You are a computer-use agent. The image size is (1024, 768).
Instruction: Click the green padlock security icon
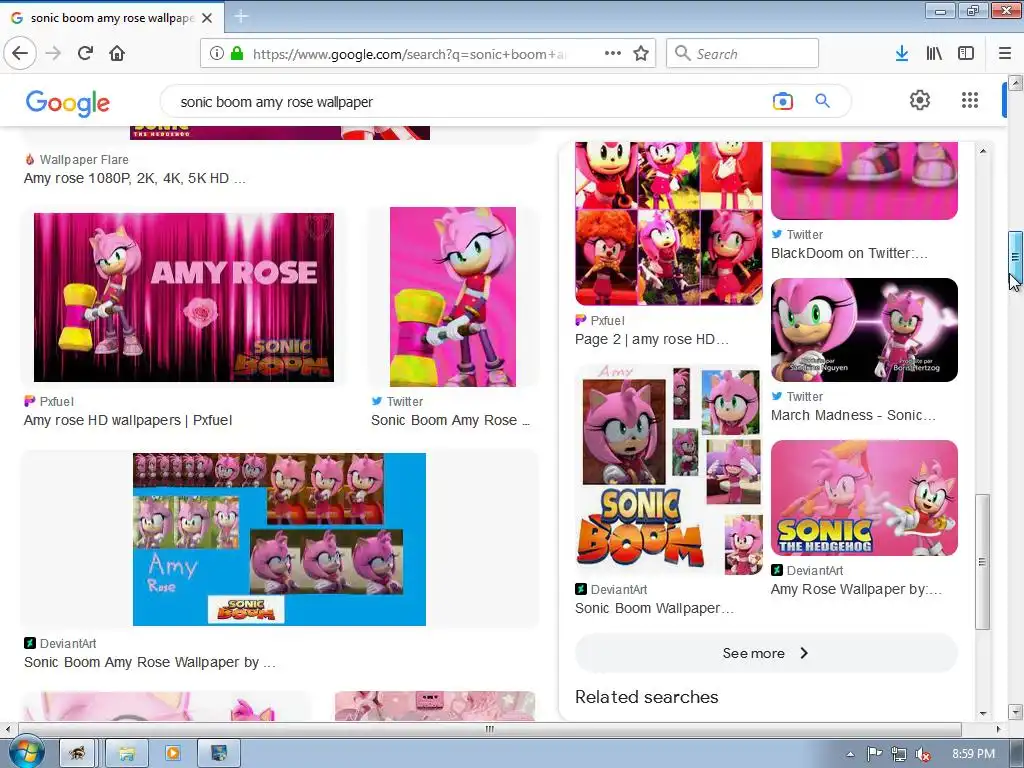tap(236, 53)
